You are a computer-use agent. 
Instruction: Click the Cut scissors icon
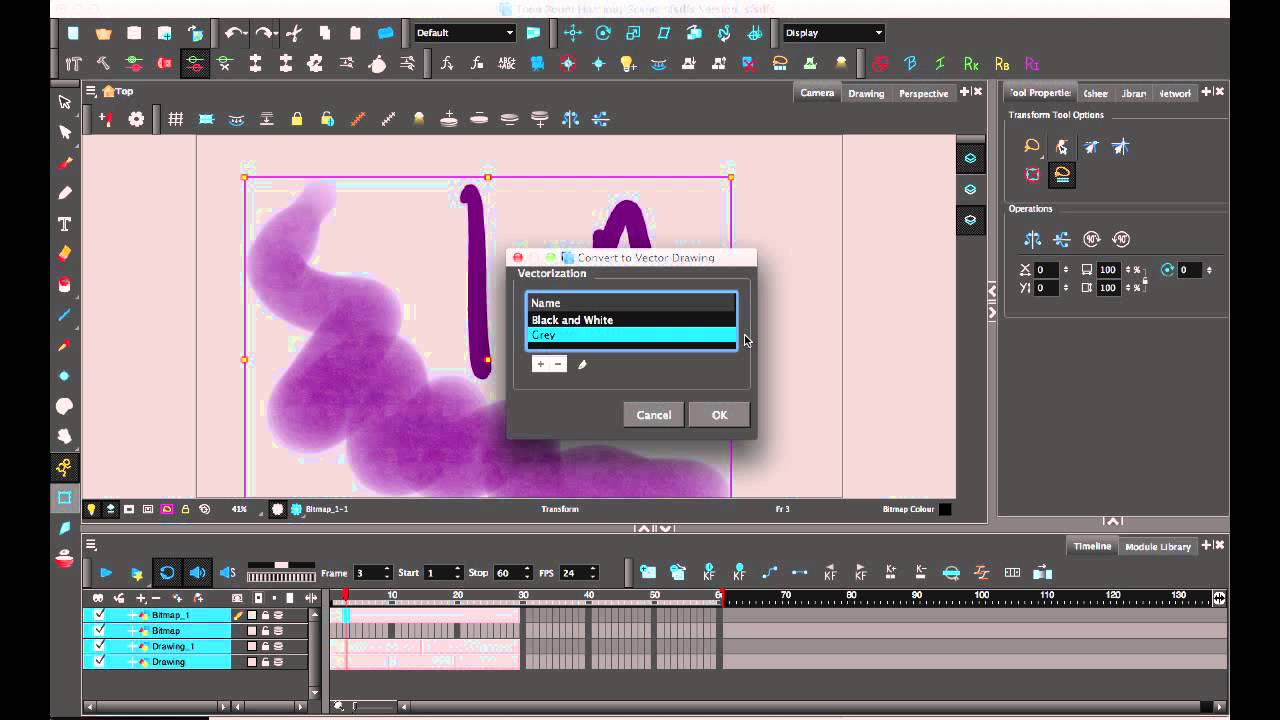(x=294, y=33)
